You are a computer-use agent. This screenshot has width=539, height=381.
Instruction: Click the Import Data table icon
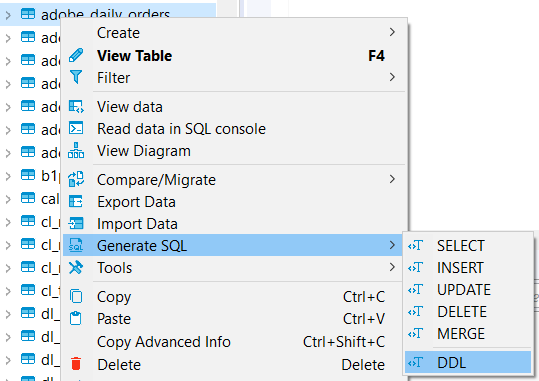click(x=76, y=223)
